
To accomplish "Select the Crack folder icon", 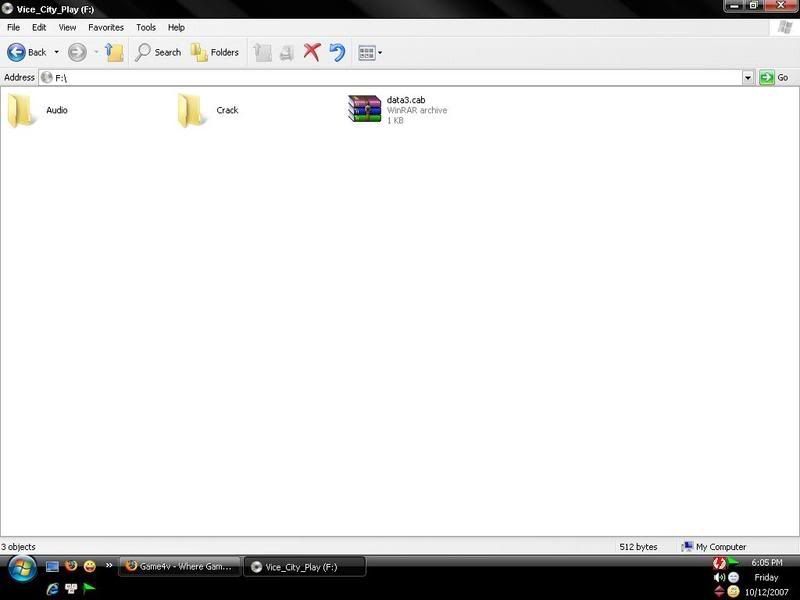I will tap(192, 110).
